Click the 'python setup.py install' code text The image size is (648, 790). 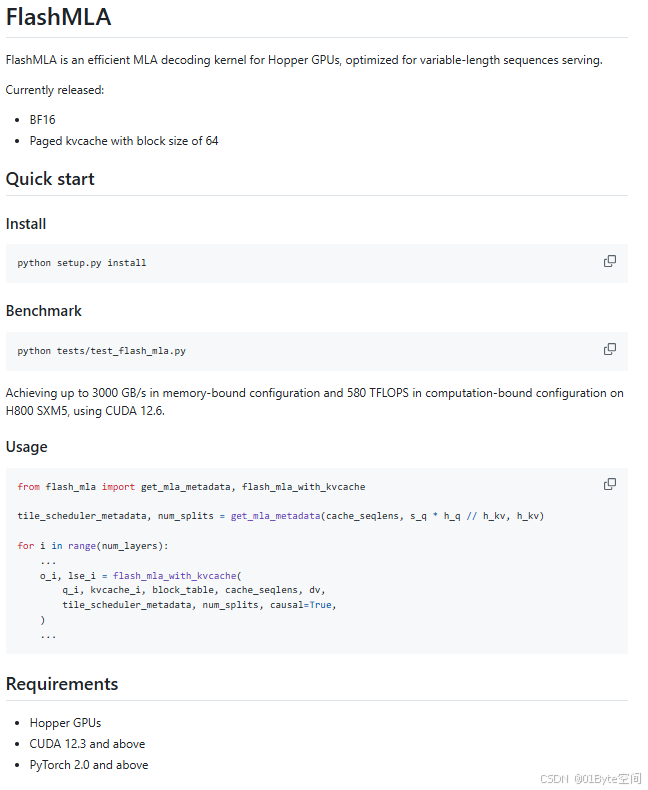coord(82,263)
